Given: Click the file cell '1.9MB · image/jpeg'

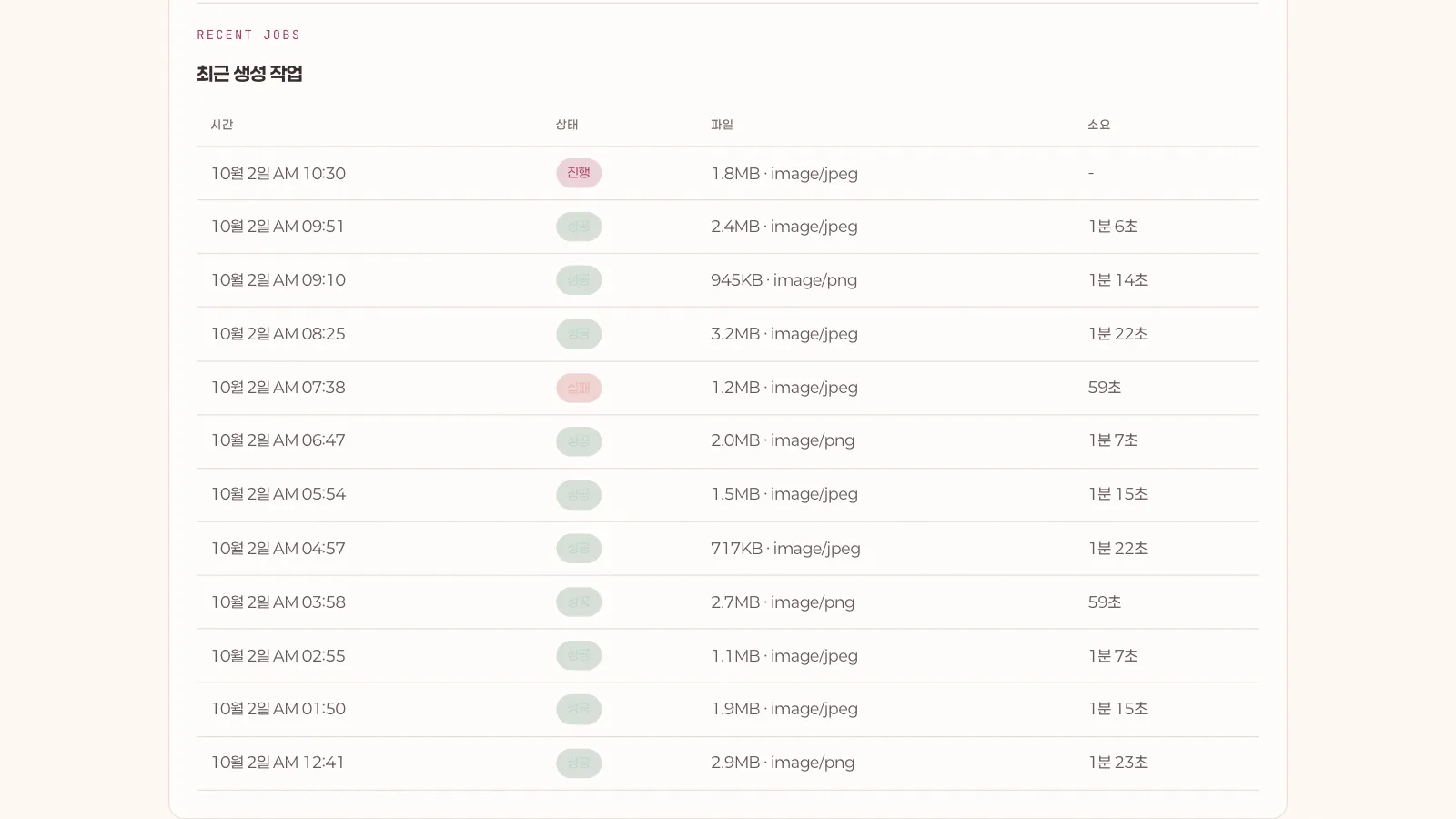Looking at the screenshot, I should pyautogui.click(x=784, y=709).
